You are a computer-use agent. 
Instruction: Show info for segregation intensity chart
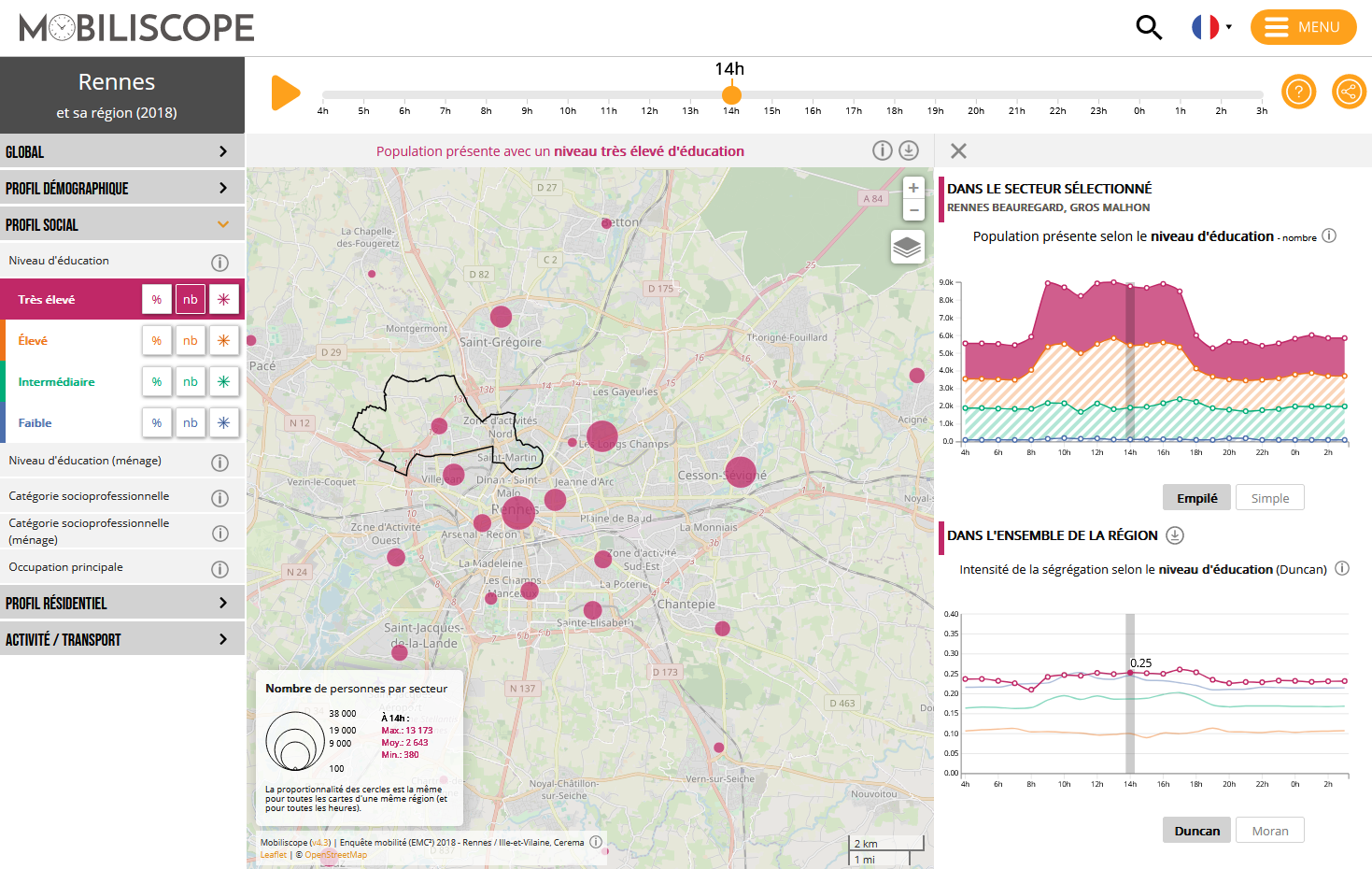click(x=1342, y=568)
